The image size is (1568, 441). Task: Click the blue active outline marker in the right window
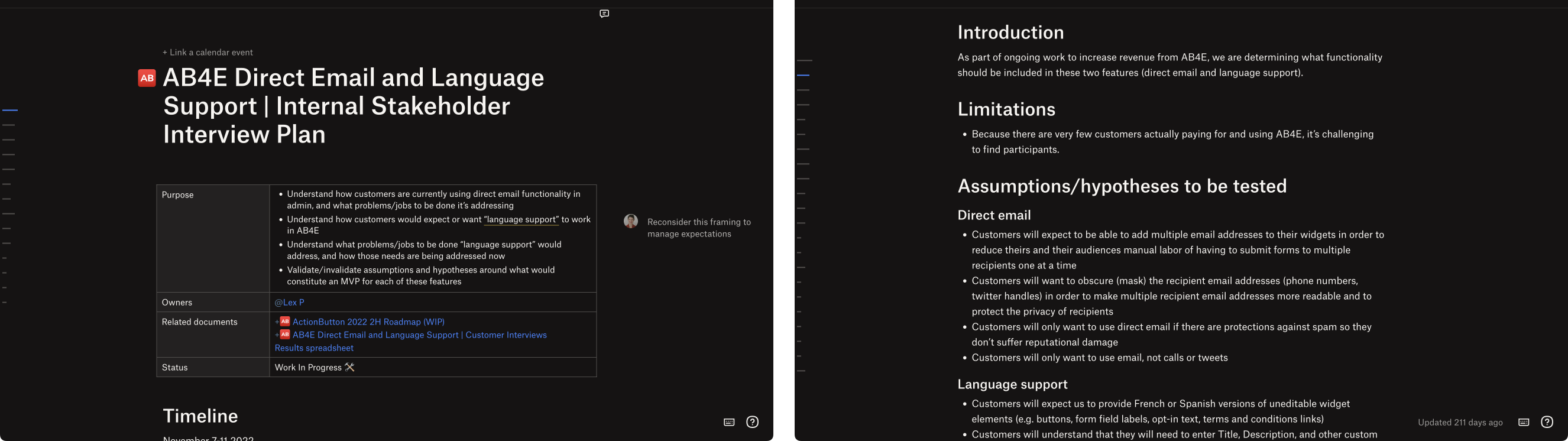(803, 76)
